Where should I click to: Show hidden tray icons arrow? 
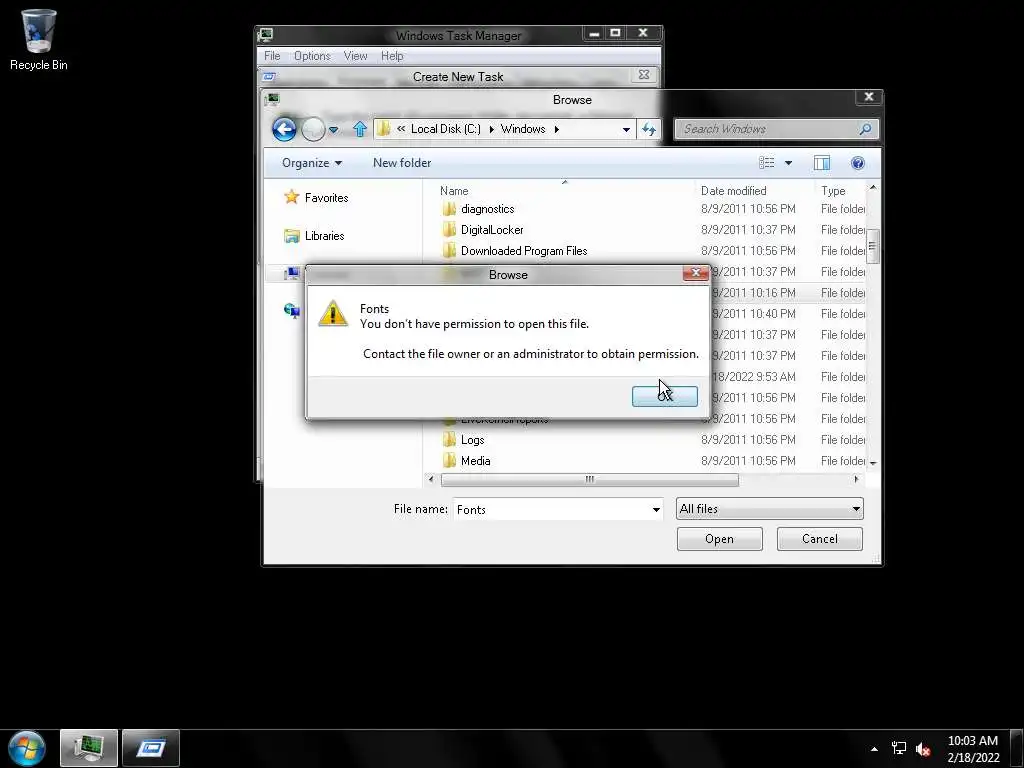874,749
